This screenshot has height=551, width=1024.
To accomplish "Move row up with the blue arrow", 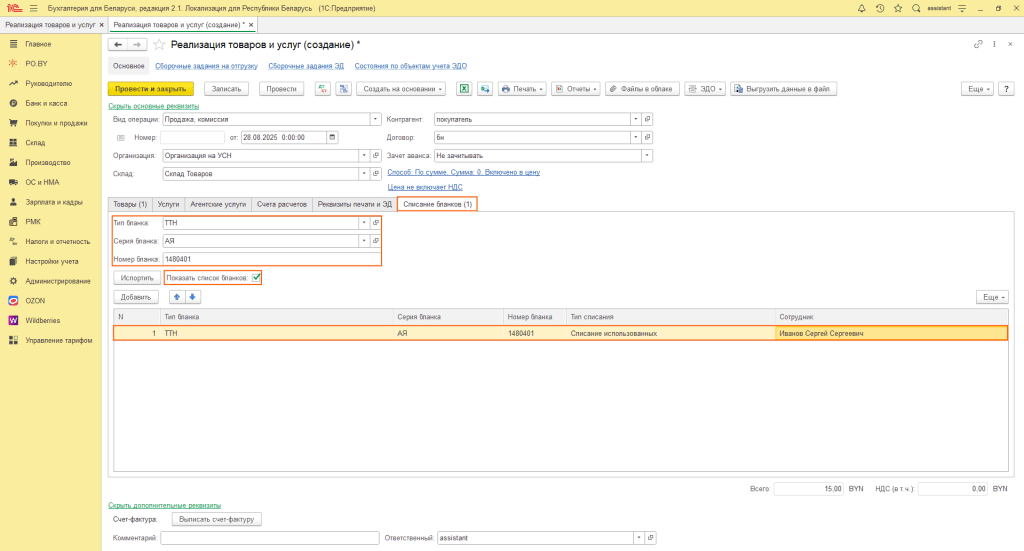I will coord(176,297).
